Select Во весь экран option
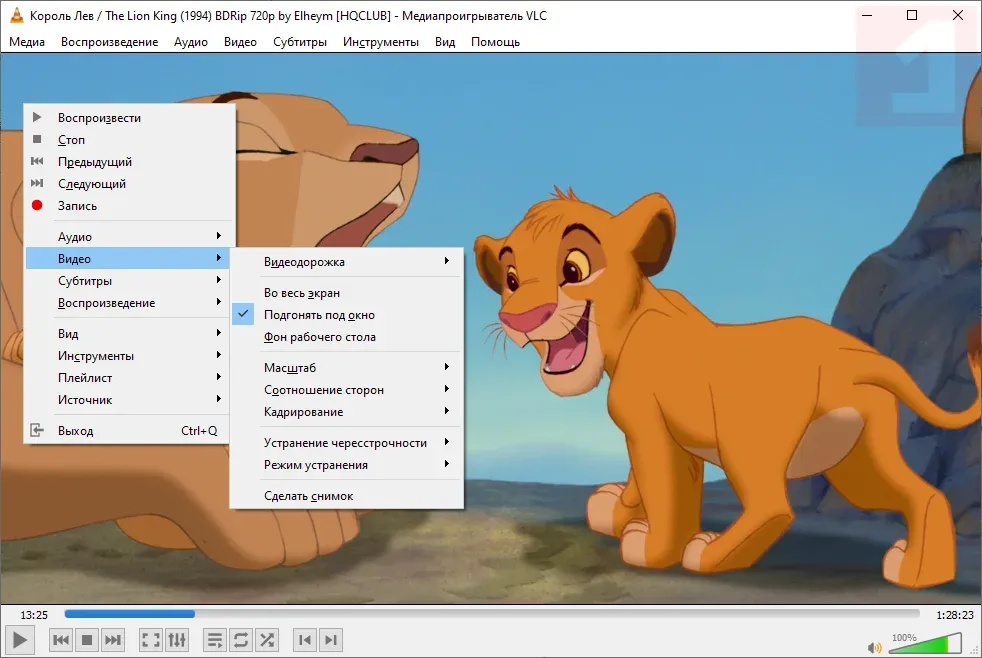Image resolution: width=982 pixels, height=658 pixels. (346, 293)
